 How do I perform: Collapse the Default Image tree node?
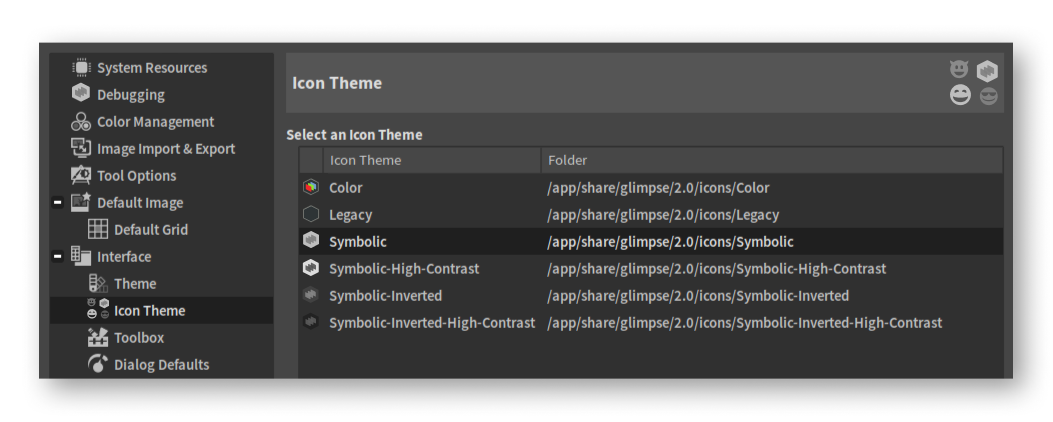pyautogui.click(x=58, y=202)
